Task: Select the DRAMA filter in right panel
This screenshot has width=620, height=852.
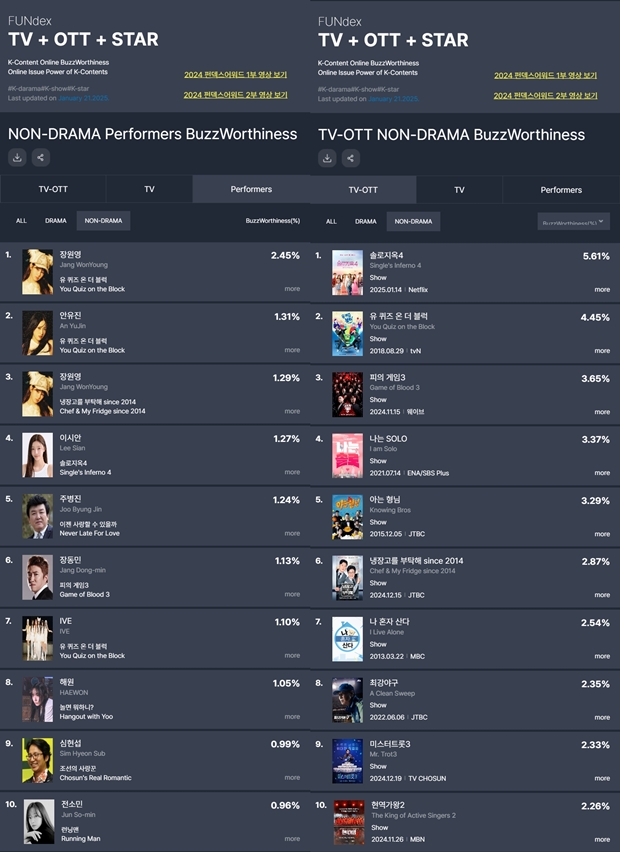Action: (366, 221)
